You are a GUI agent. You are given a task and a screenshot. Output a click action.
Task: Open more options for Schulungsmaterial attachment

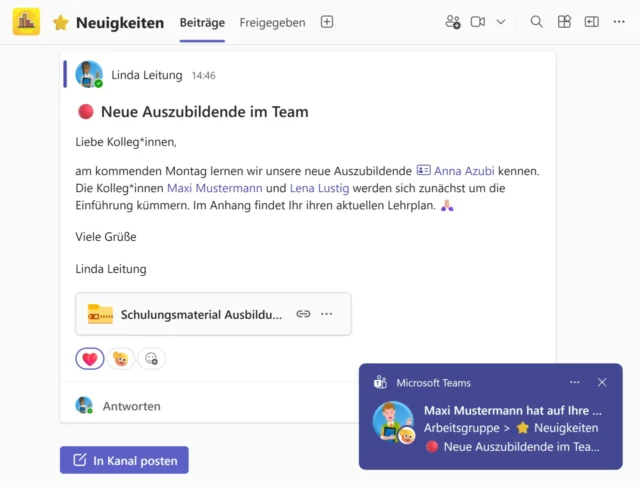click(x=327, y=314)
